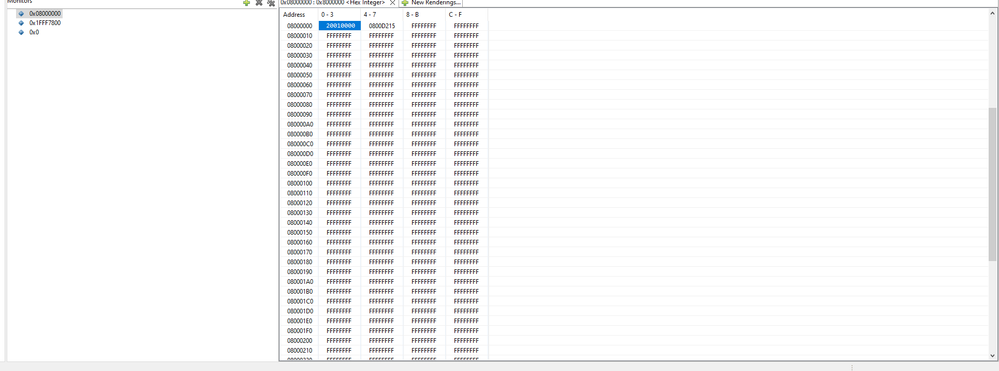Image resolution: width=999 pixels, height=371 pixels.
Task: Click address 08000010 in the Address column
Action: point(299,36)
